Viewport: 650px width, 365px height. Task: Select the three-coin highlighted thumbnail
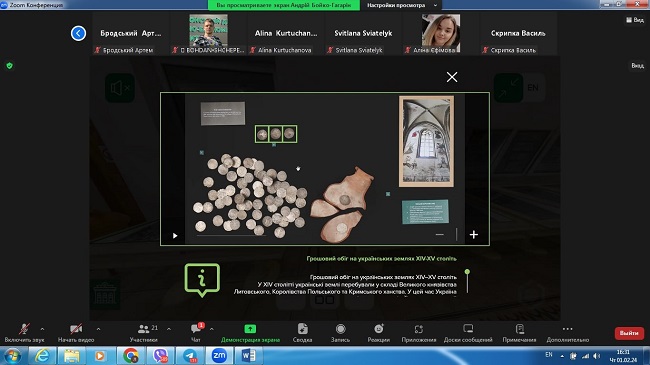point(276,134)
